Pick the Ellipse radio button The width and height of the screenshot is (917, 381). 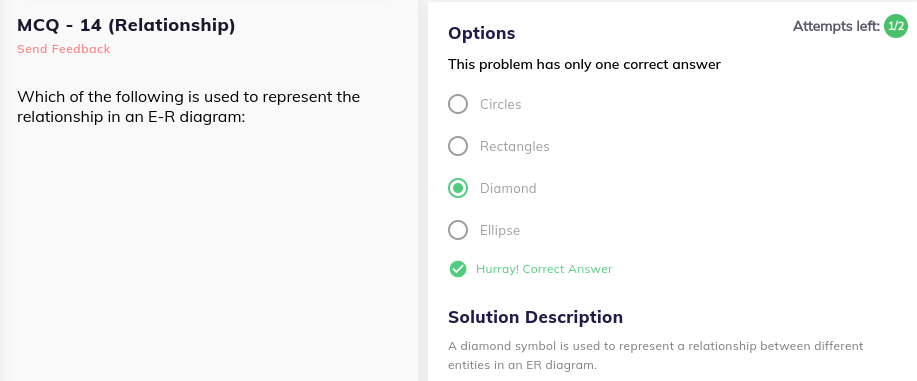[x=458, y=231]
